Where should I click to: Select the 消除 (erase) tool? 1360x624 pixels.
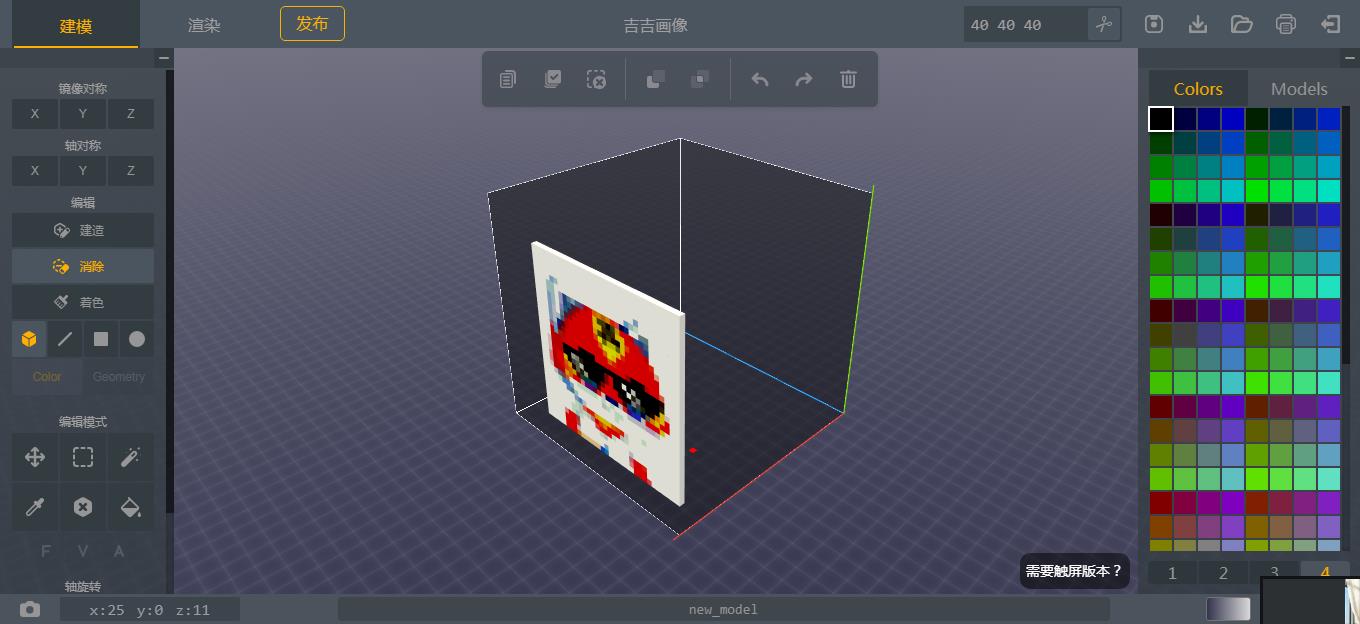click(83, 266)
